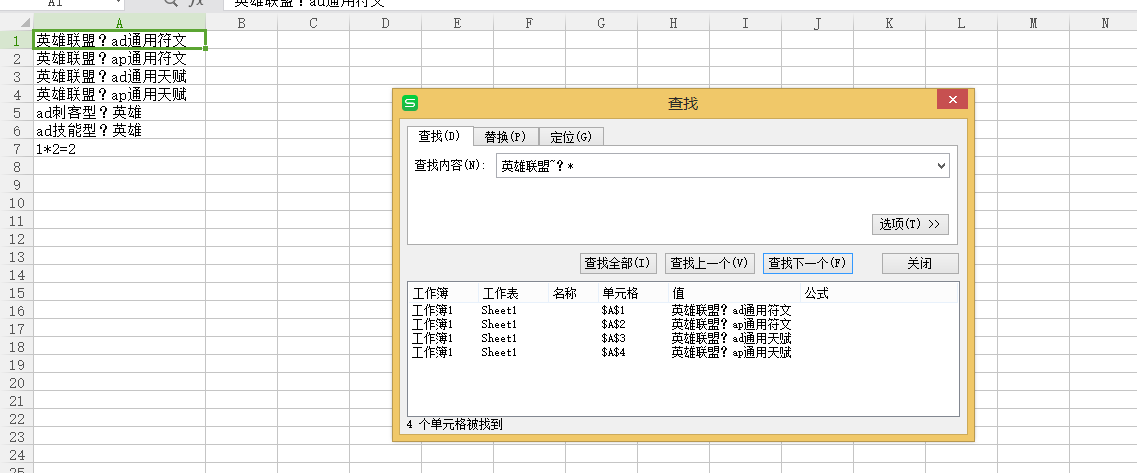Sort results by 工作簿 column header
This screenshot has height=473, width=1137.
pos(442,293)
